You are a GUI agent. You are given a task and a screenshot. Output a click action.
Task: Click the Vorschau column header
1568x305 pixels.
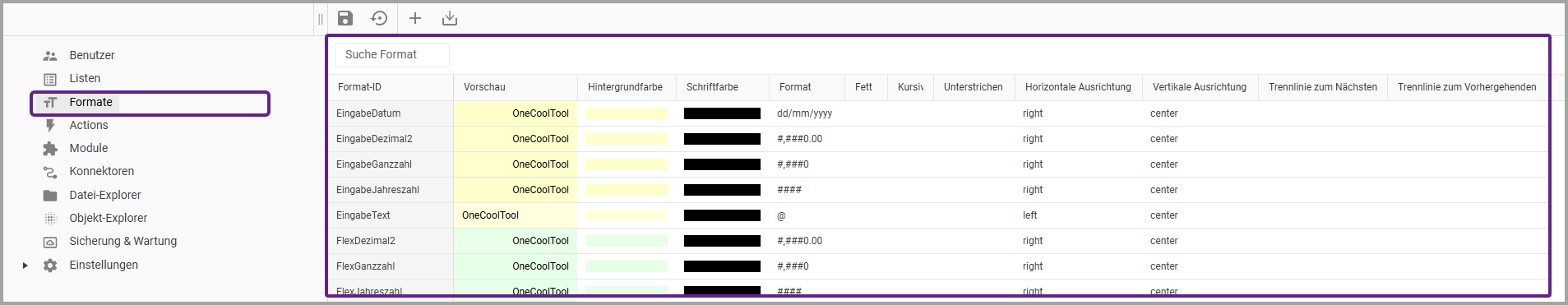tap(516, 87)
